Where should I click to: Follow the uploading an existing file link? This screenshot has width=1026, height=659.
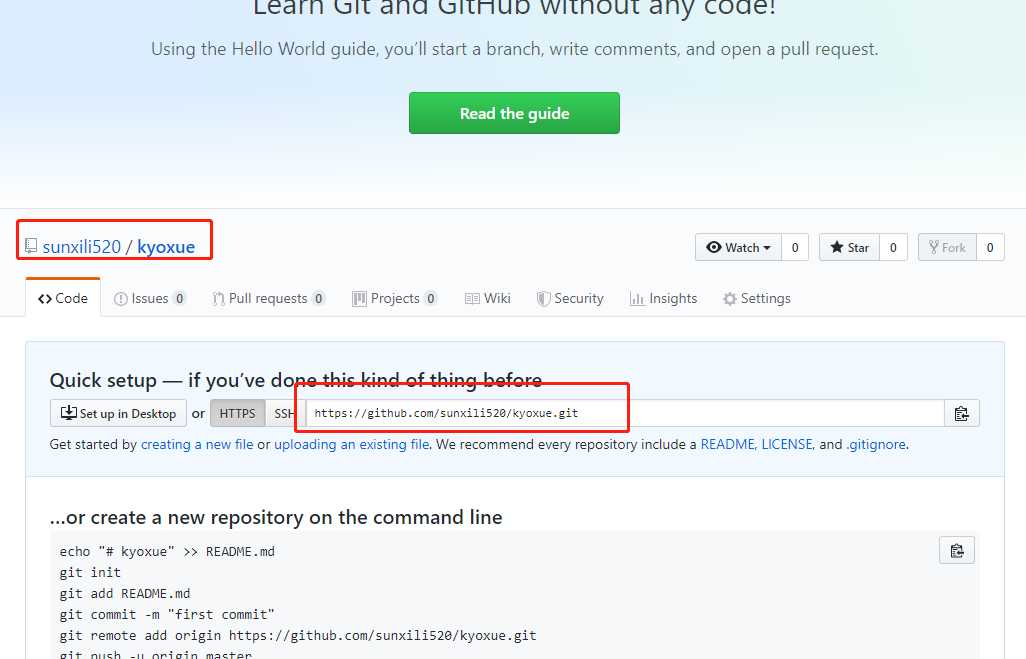coord(352,444)
